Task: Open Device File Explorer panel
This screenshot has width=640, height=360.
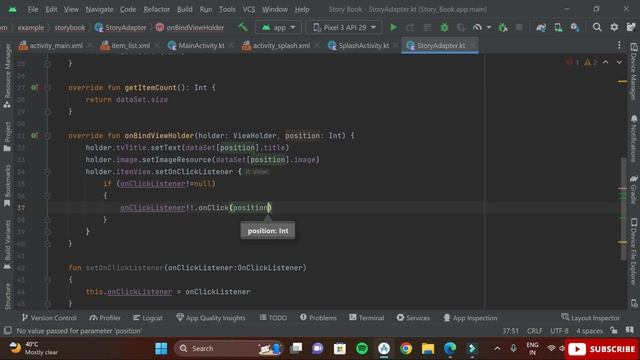Action: (633, 251)
